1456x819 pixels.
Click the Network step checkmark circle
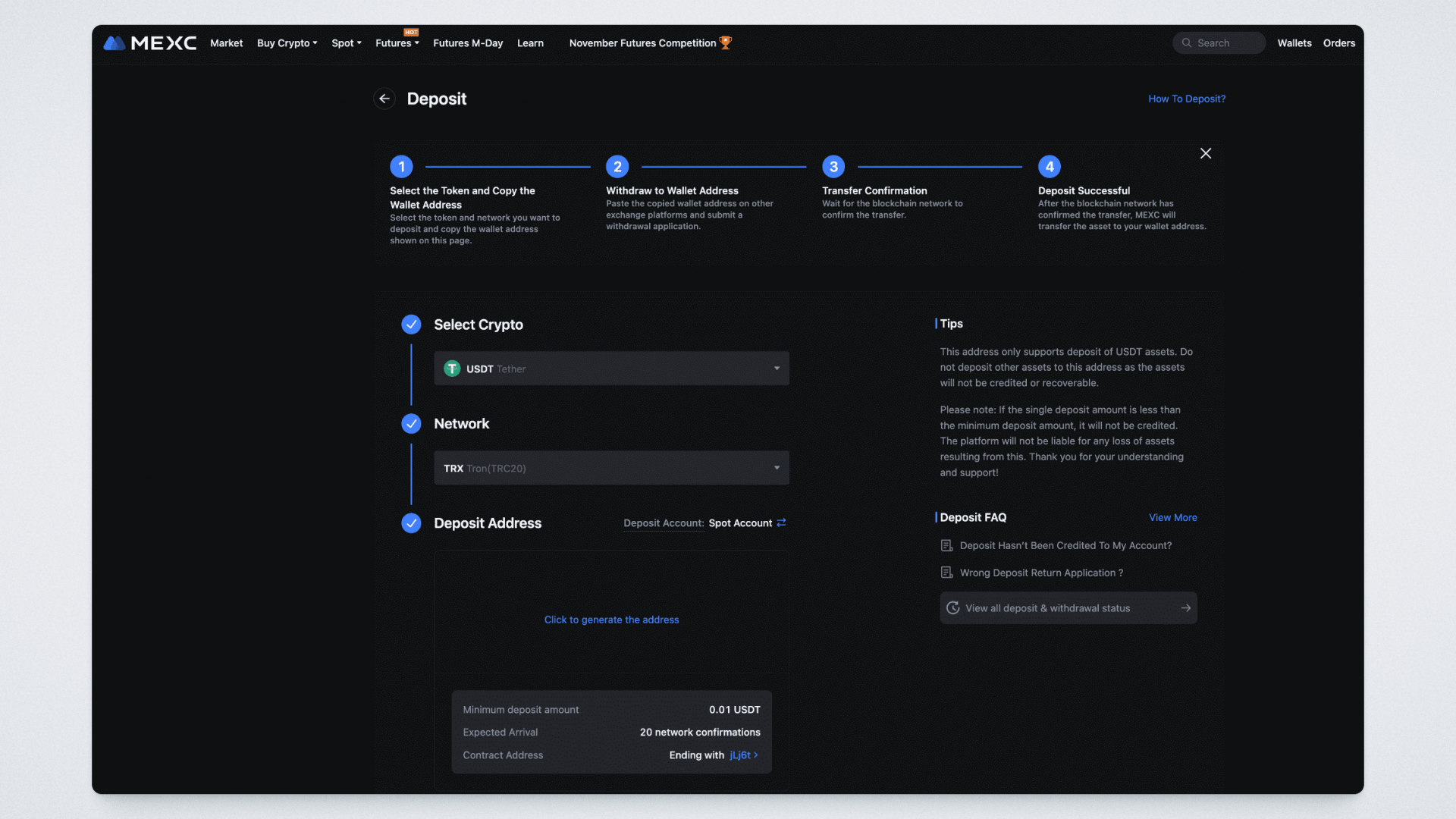click(411, 424)
